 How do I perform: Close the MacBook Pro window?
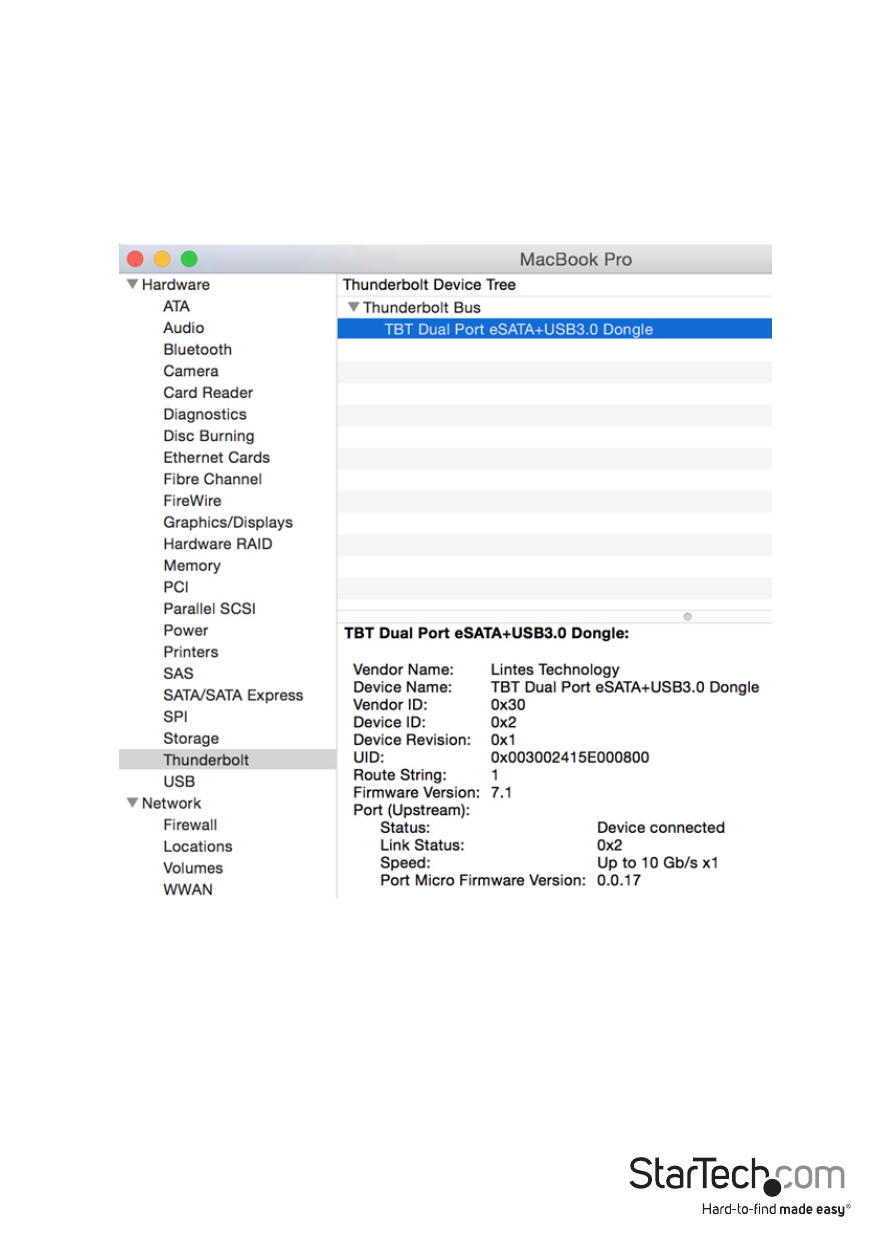point(135,259)
